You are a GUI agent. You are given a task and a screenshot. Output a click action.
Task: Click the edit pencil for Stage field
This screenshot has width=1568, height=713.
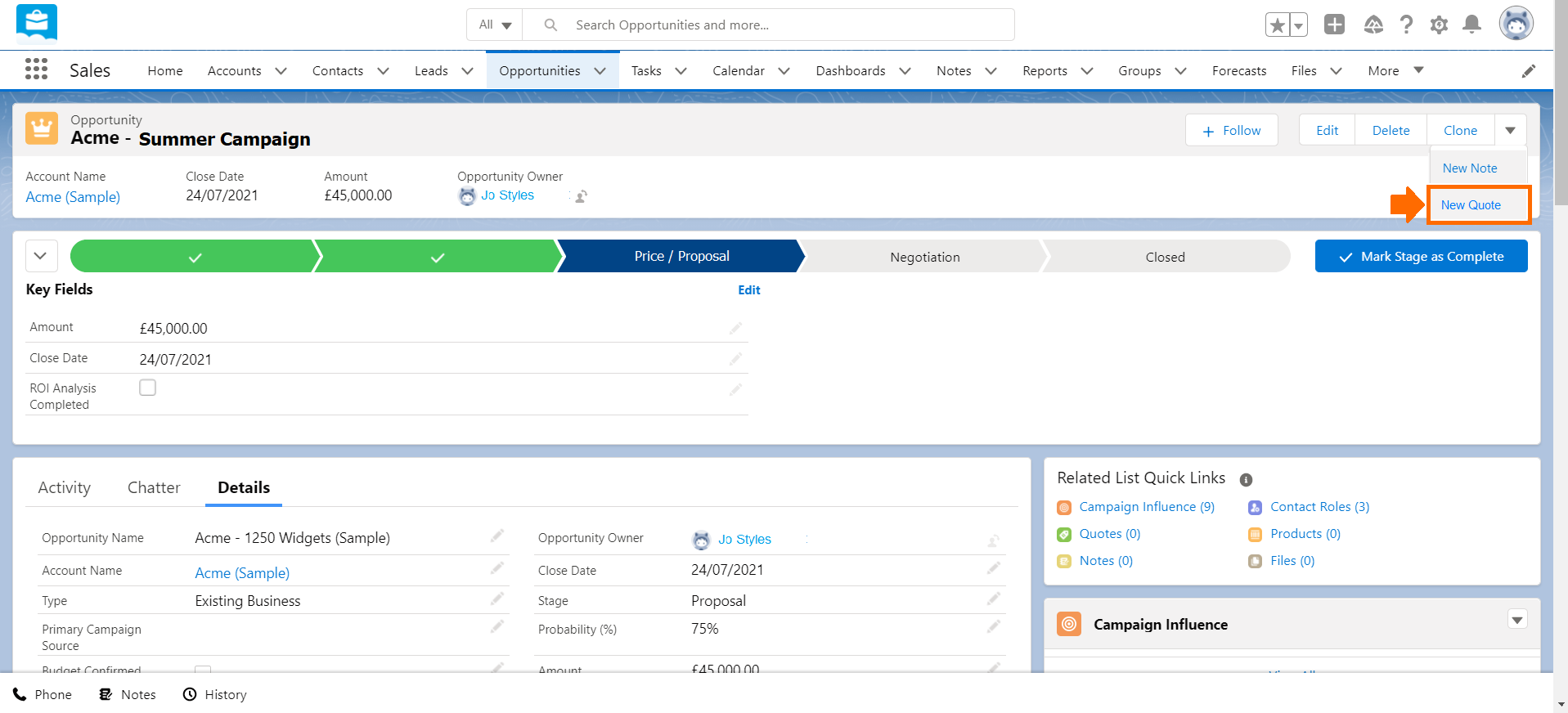click(993, 599)
